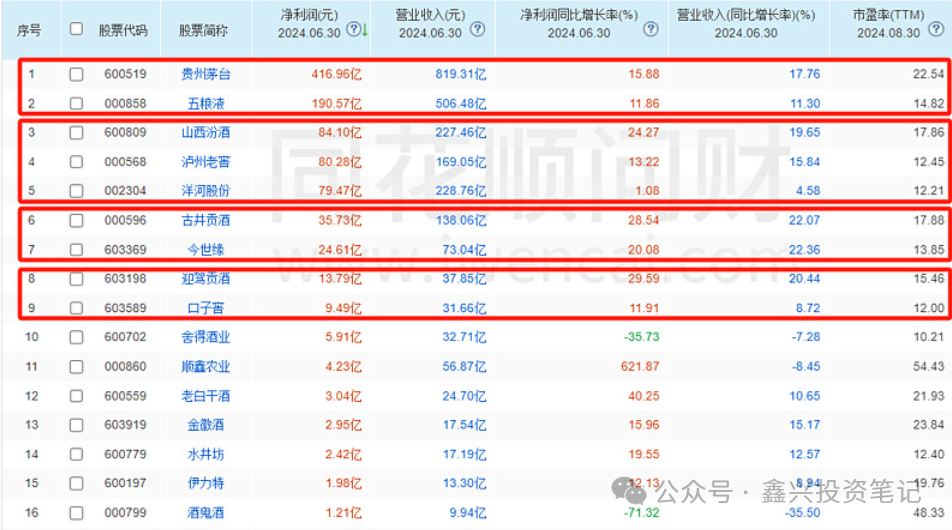The height and width of the screenshot is (530, 952).
Task: Check the box for 600519 贵州茅台
Action: [76, 74]
